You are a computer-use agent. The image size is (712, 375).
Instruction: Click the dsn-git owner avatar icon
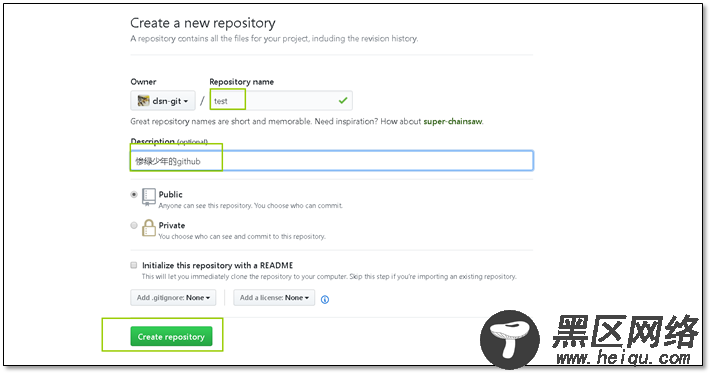143,100
